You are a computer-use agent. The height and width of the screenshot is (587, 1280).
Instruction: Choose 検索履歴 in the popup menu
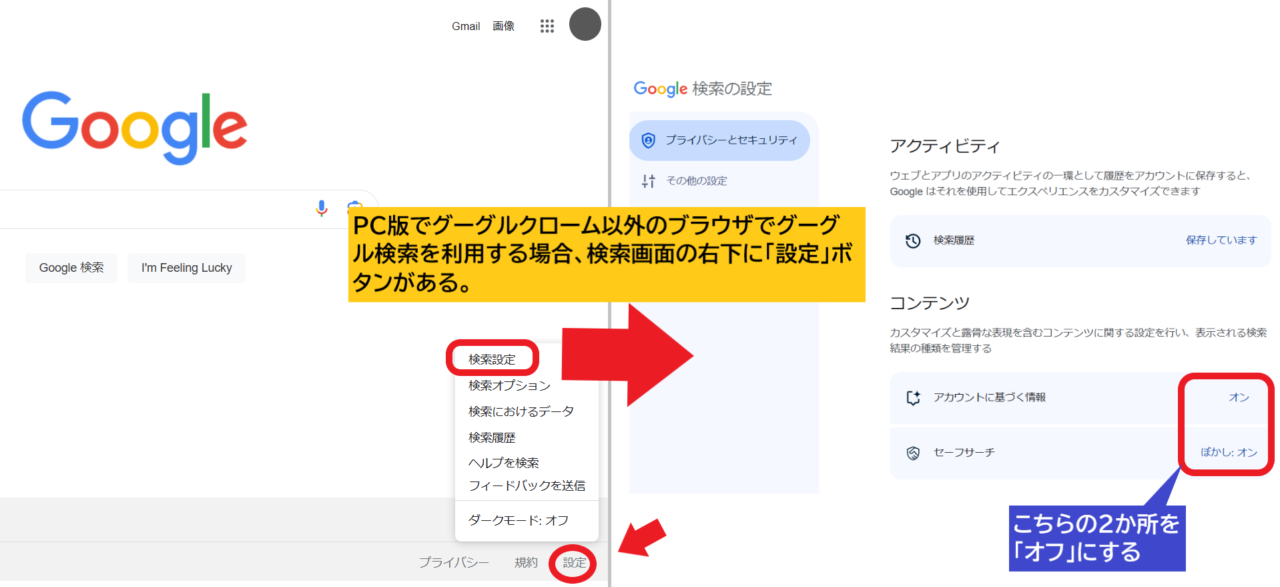492,437
